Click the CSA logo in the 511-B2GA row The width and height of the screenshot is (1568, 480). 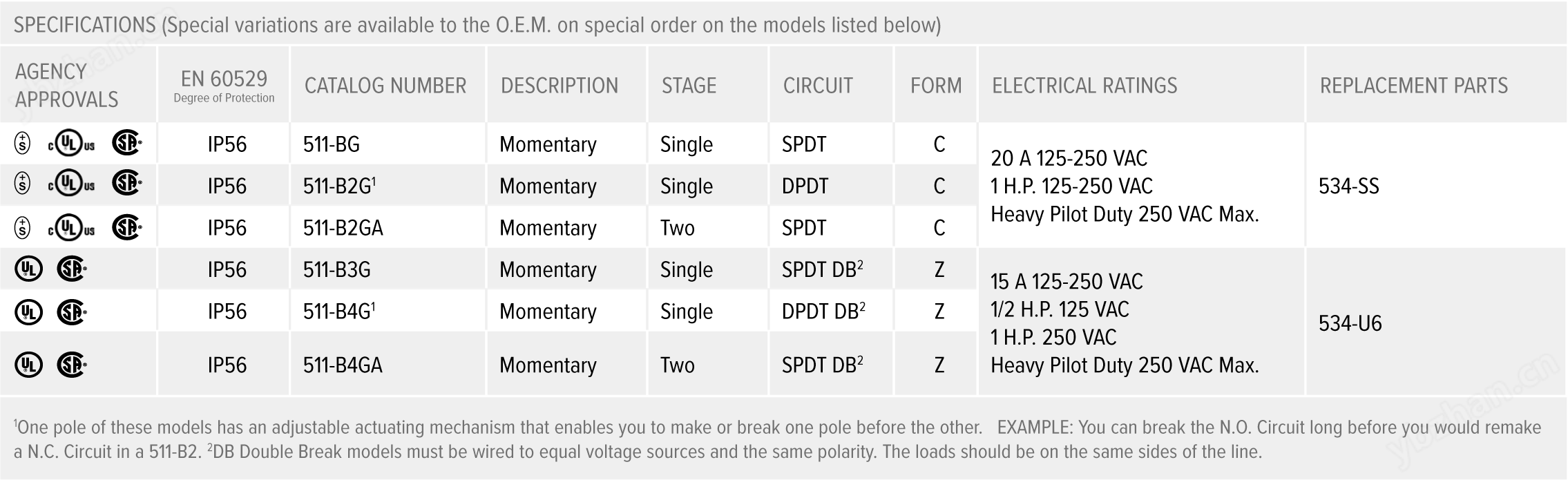[x=126, y=227]
